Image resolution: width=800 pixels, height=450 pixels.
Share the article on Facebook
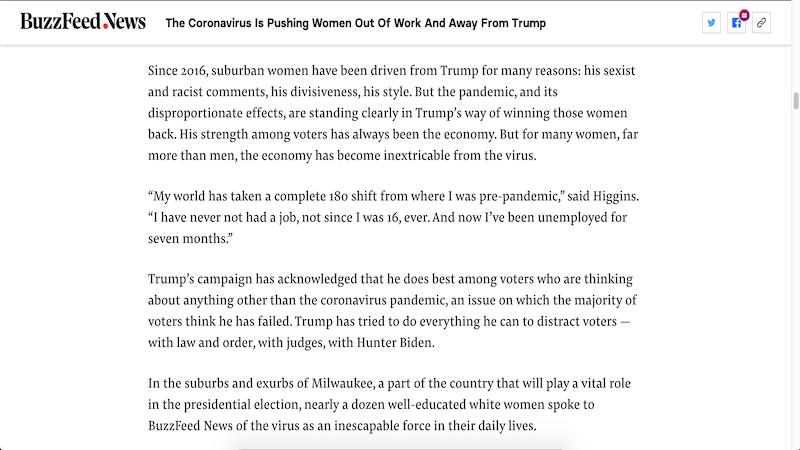[736, 23]
